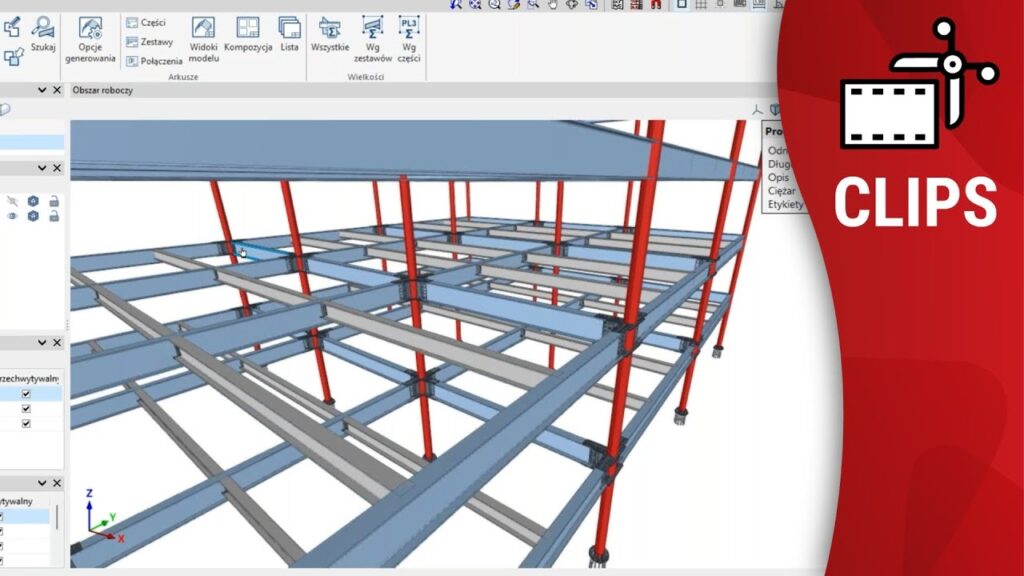Image resolution: width=1024 pixels, height=576 pixels.
Task: Toggle second checkbox under Przechwytywalny column
Action: click(26, 409)
